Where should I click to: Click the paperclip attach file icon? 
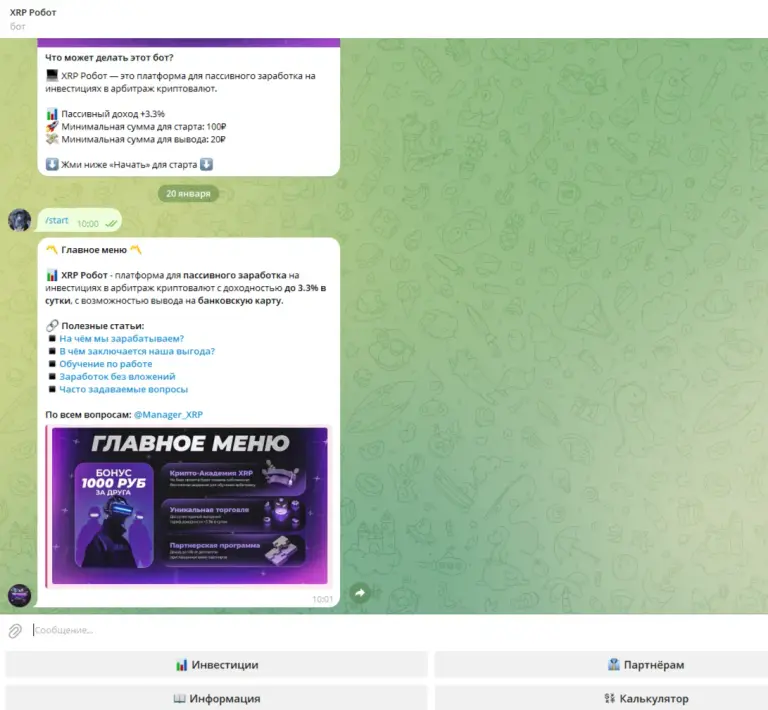(15, 631)
